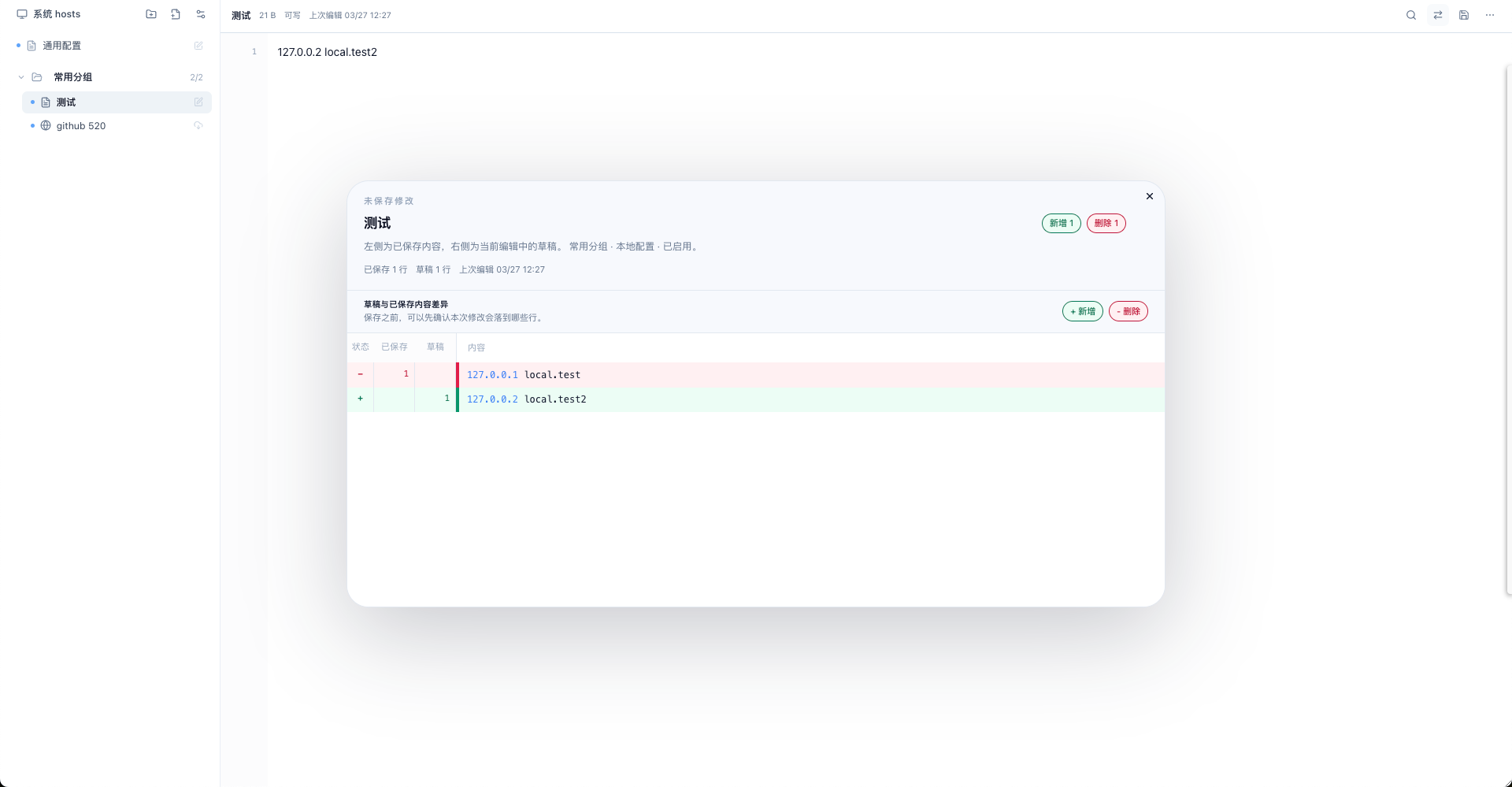Click the new file icon in sidebar header

click(x=176, y=14)
